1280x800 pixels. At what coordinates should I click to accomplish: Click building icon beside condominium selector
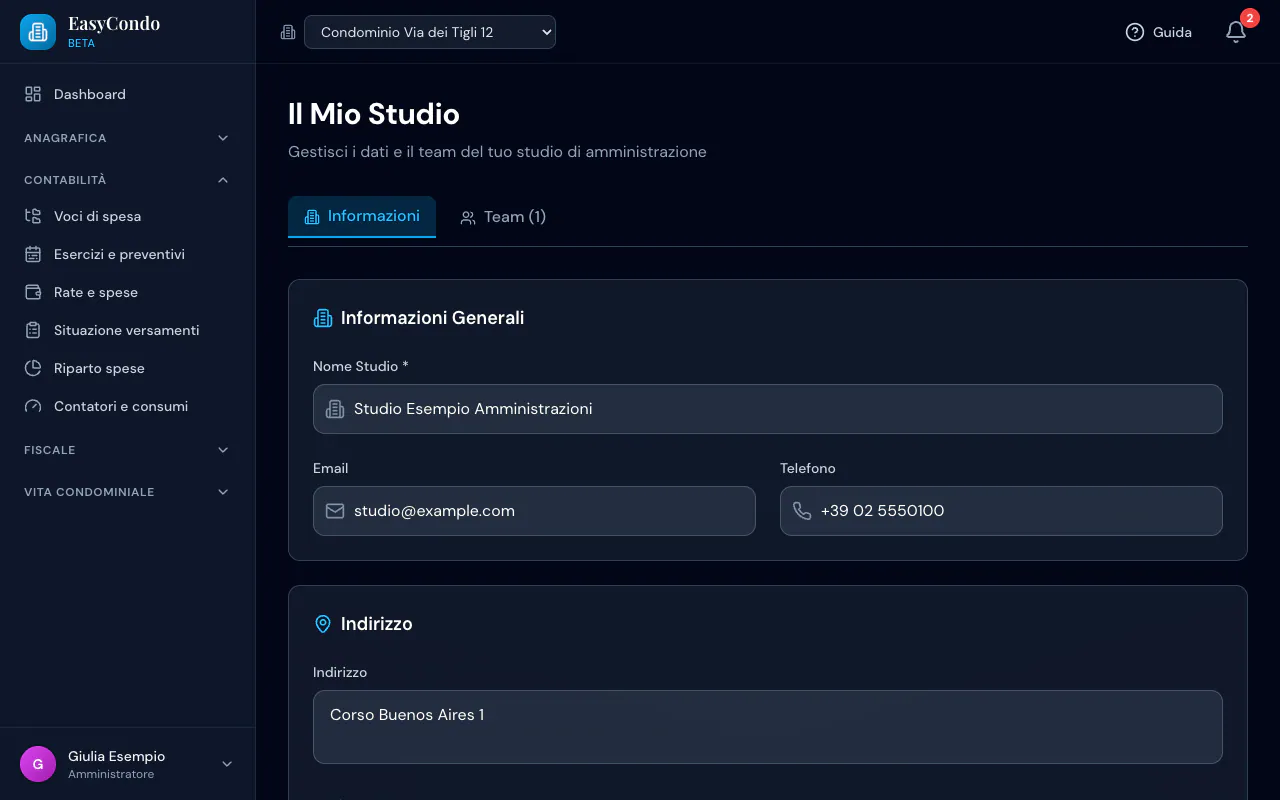click(288, 32)
